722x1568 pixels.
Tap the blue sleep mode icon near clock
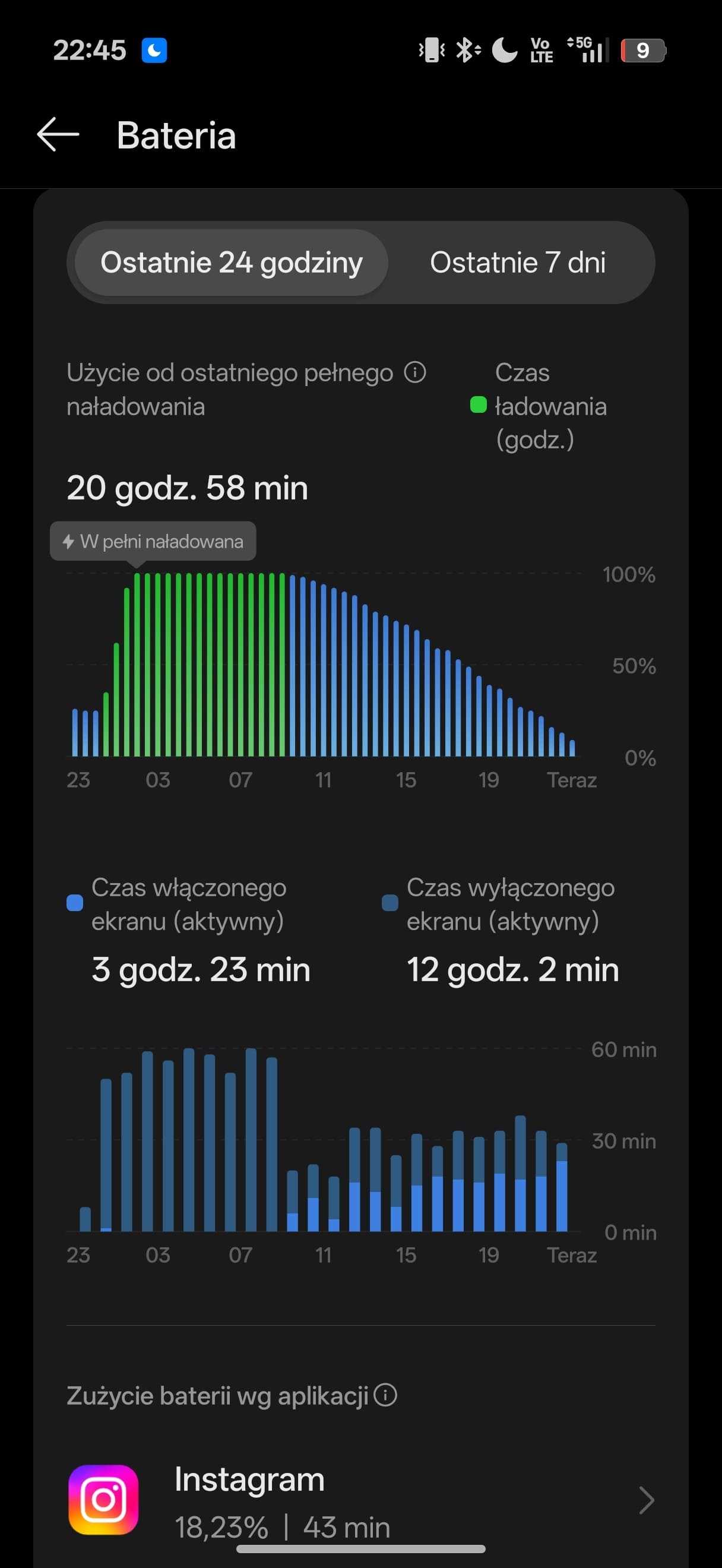click(154, 50)
